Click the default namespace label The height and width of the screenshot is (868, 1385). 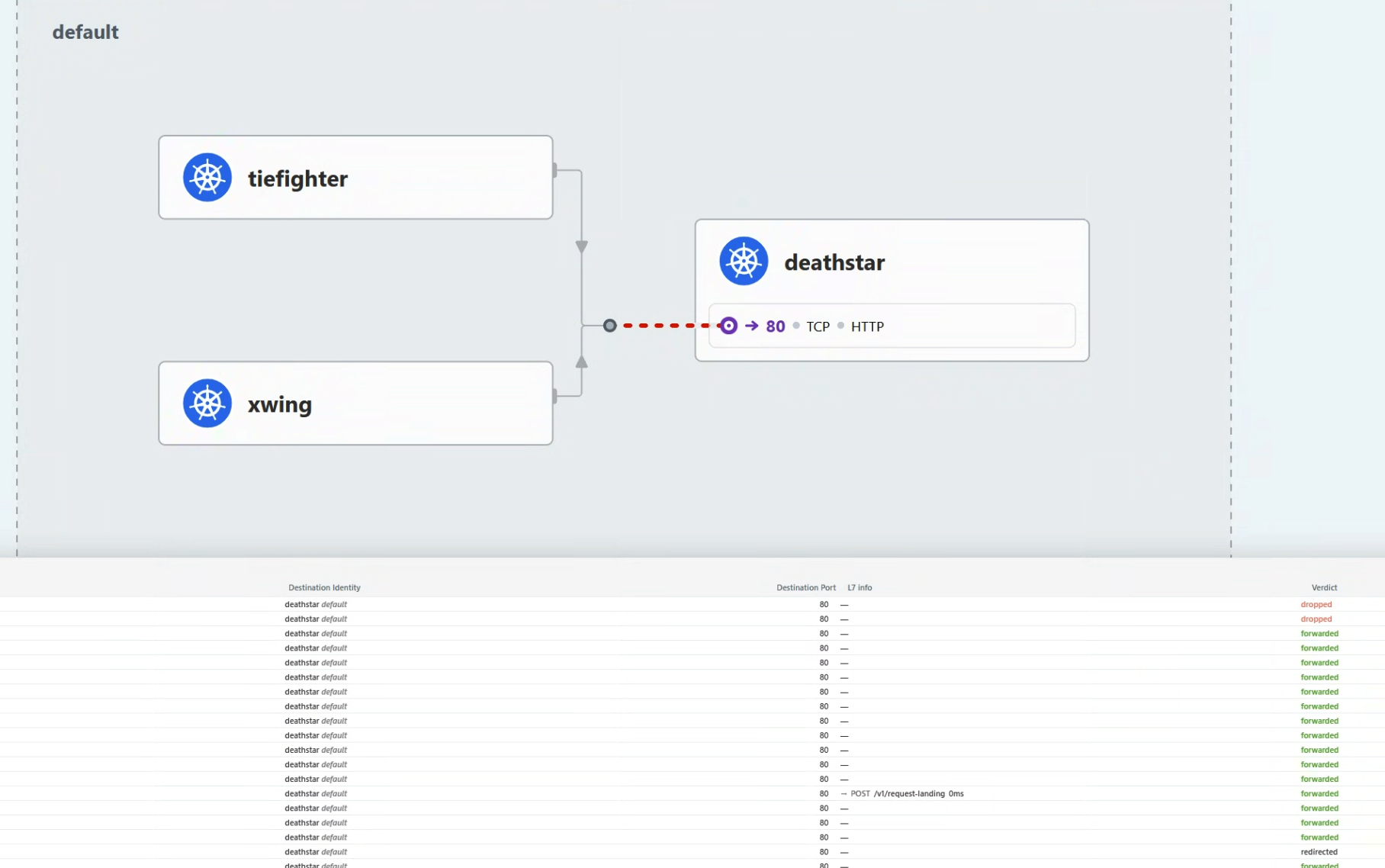[85, 32]
